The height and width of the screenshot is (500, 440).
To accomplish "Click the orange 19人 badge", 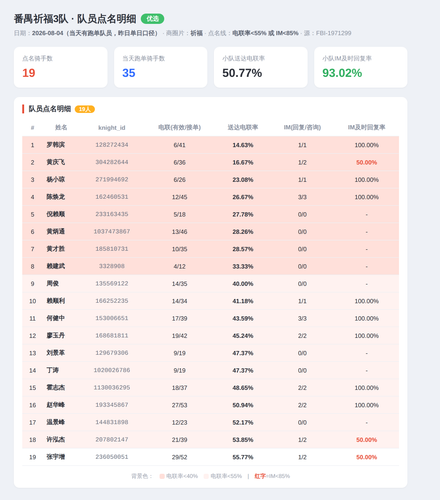I will coord(85,109).
